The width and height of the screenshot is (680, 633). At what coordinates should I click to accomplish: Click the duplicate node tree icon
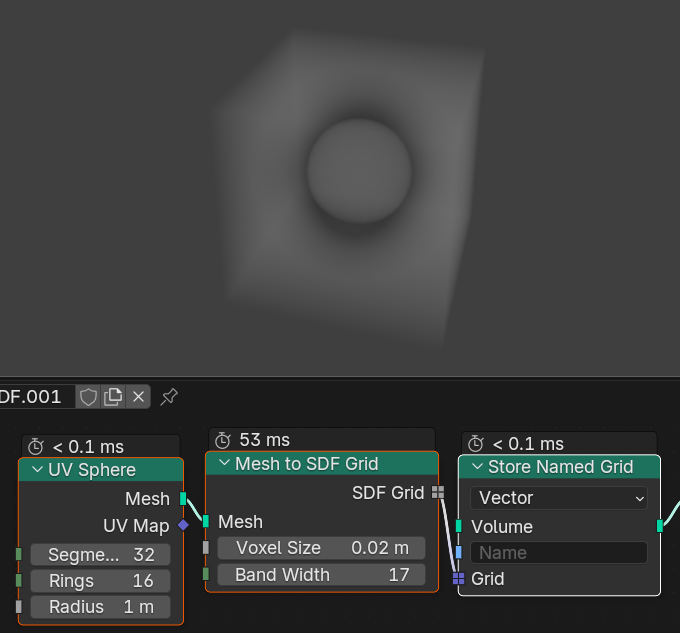click(x=114, y=397)
